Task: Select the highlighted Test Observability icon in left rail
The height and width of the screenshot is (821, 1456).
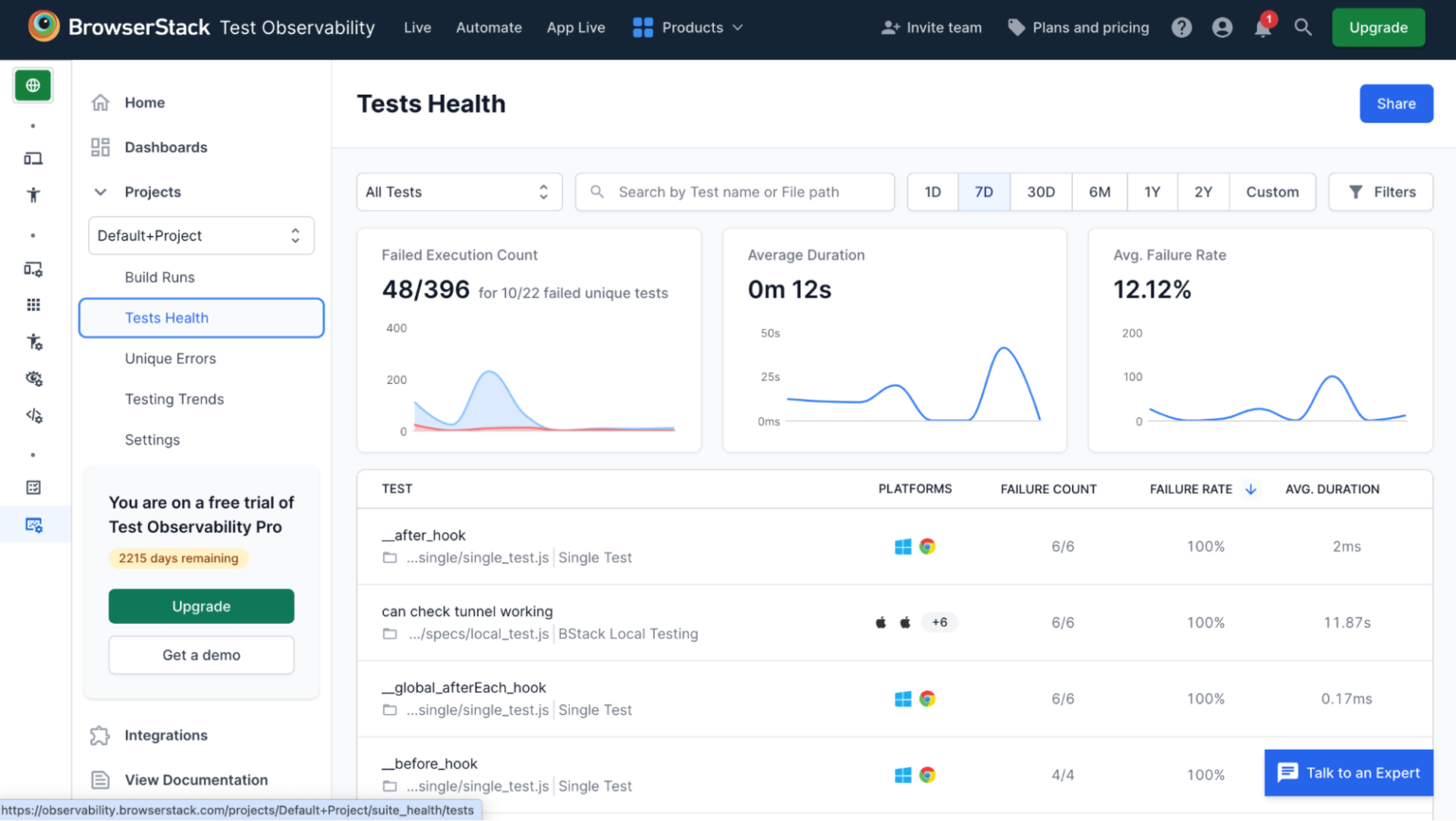Action: 33,524
